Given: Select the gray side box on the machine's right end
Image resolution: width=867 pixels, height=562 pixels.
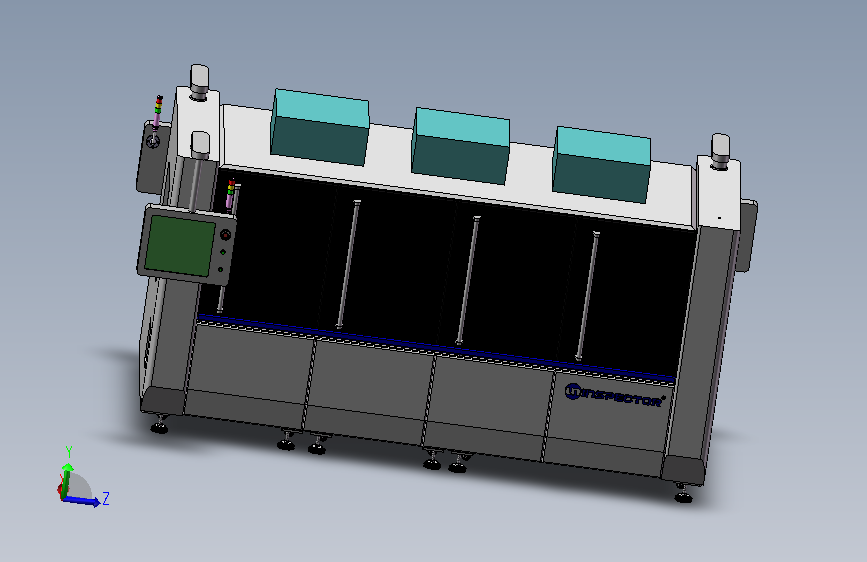Looking at the screenshot, I should (746, 236).
